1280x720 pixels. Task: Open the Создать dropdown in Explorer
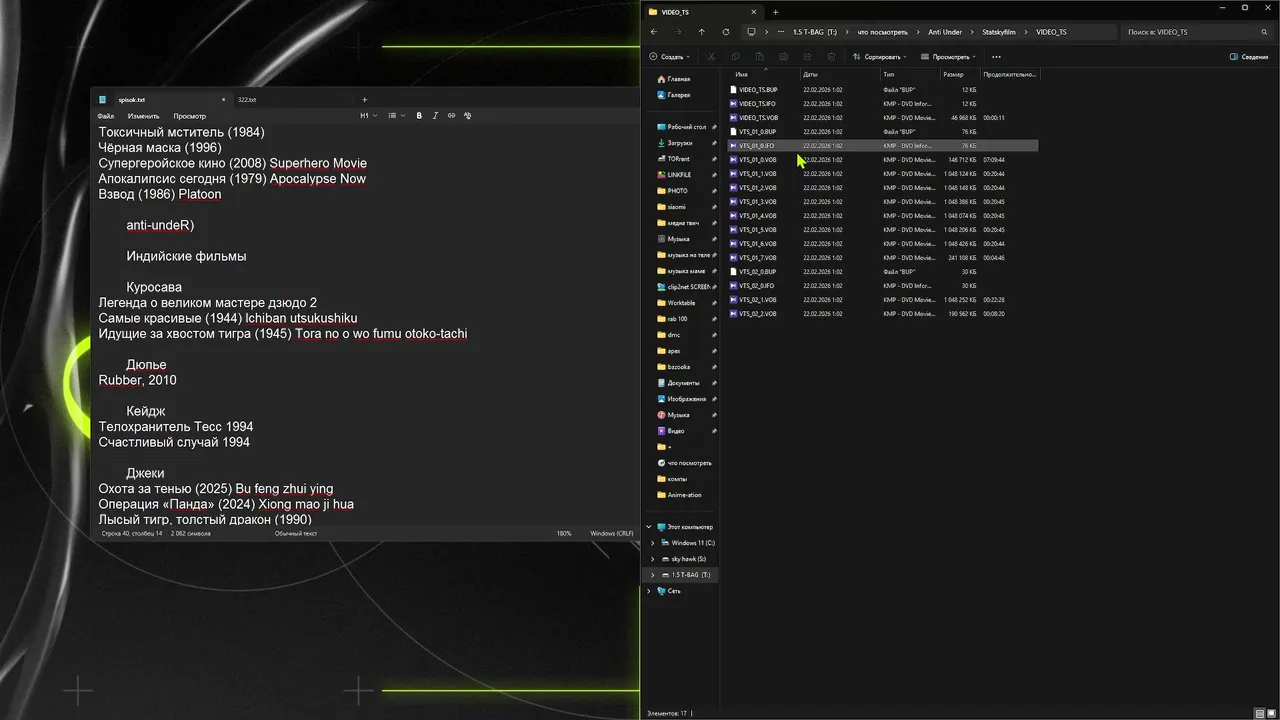tap(670, 57)
